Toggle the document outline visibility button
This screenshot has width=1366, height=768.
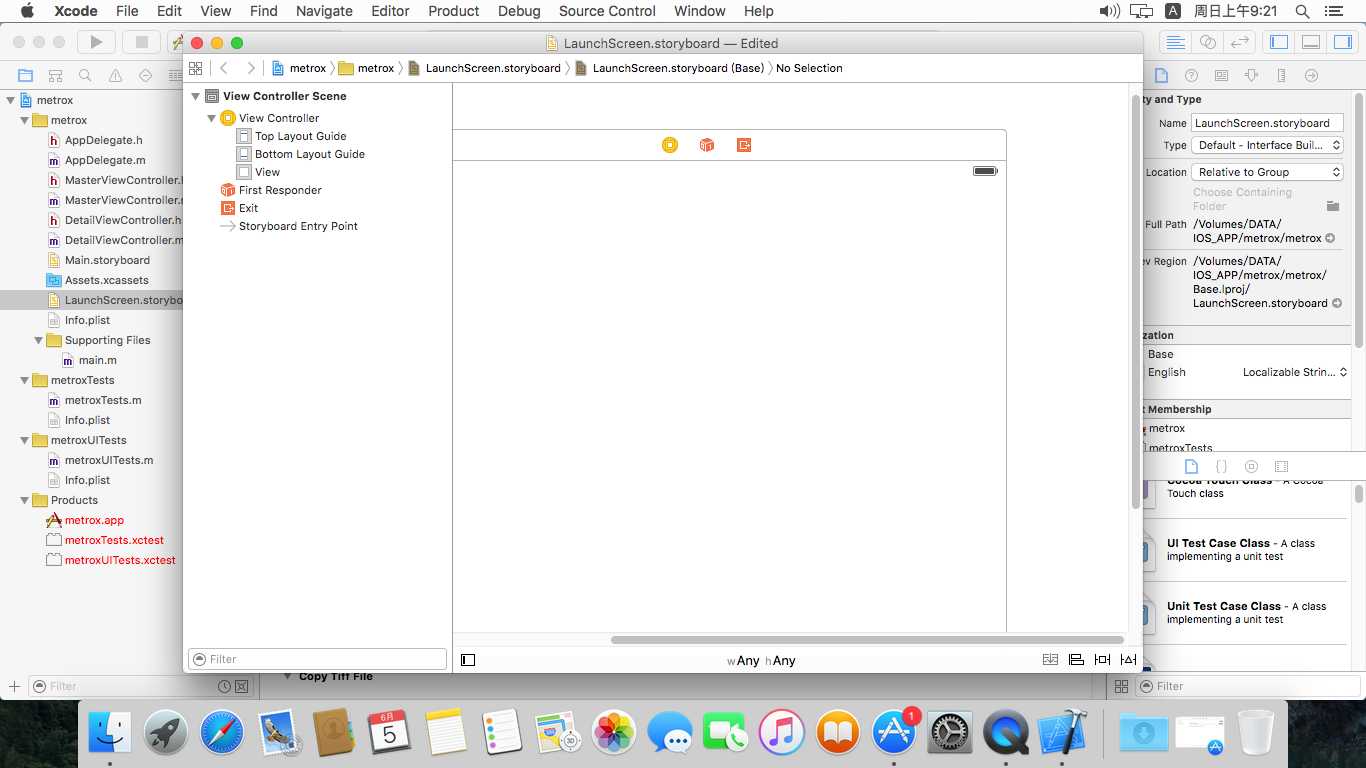click(x=468, y=660)
